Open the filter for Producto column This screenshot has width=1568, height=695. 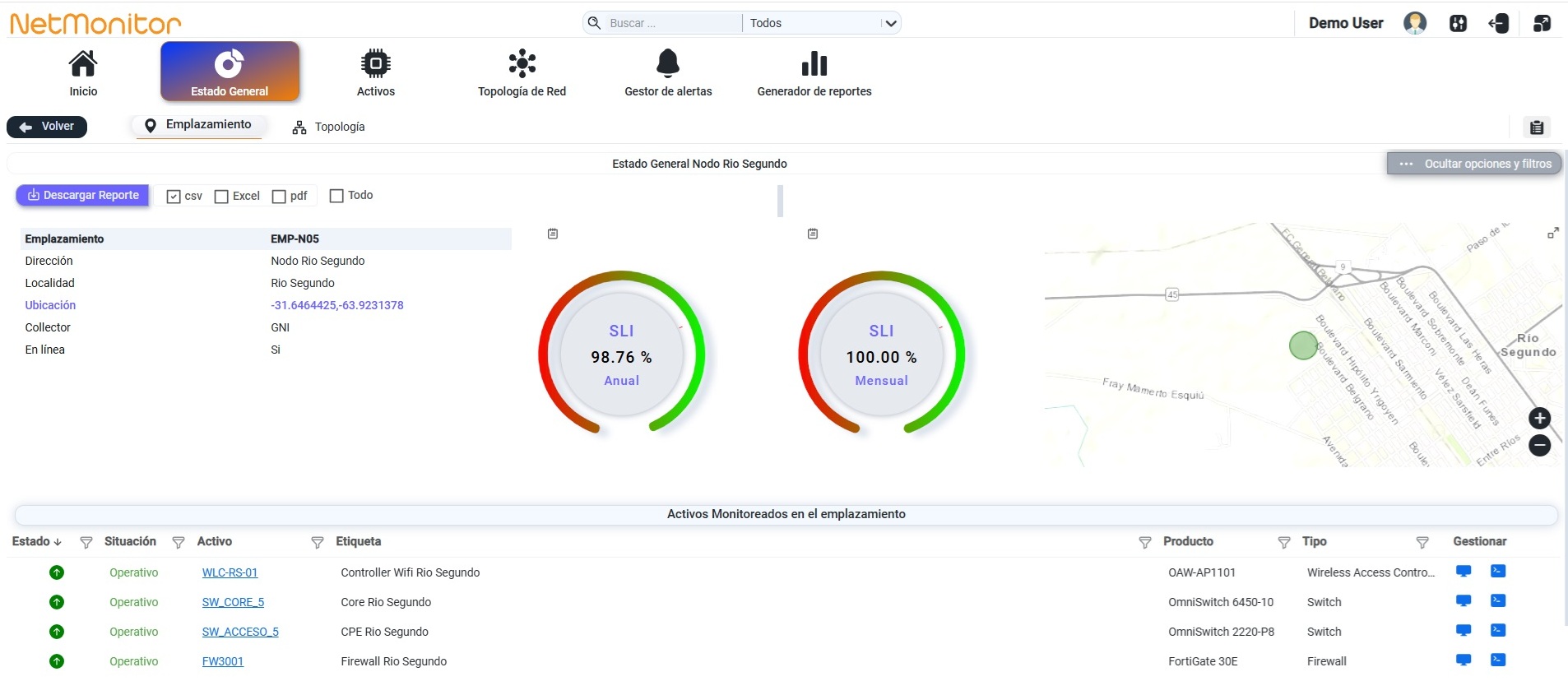click(1144, 542)
